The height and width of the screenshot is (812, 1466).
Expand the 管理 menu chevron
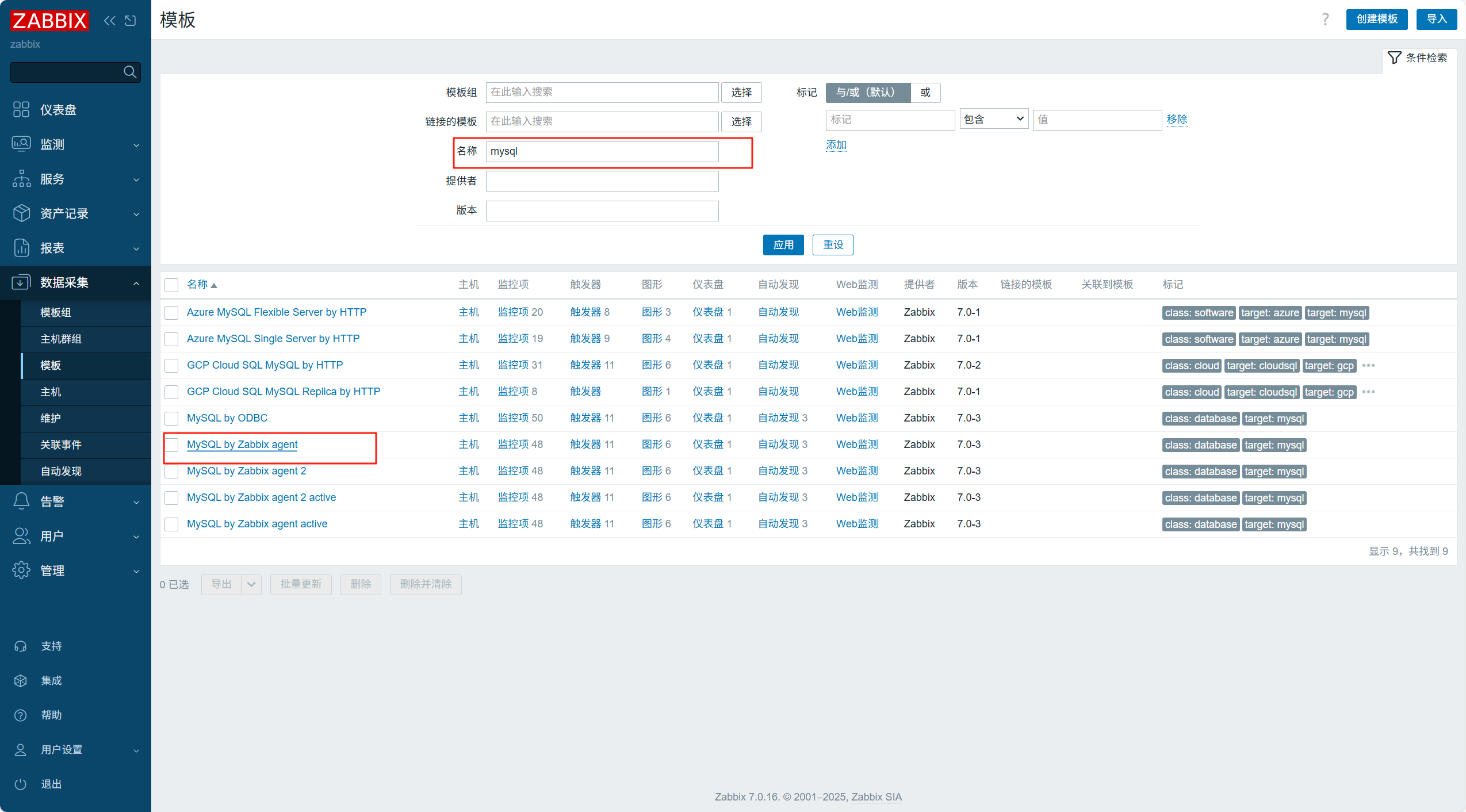click(x=136, y=571)
